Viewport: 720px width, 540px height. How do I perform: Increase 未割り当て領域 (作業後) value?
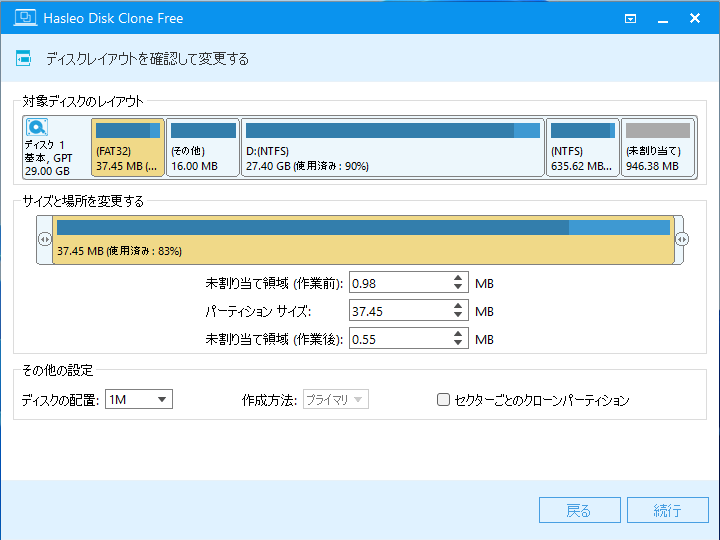click(458, 334)
